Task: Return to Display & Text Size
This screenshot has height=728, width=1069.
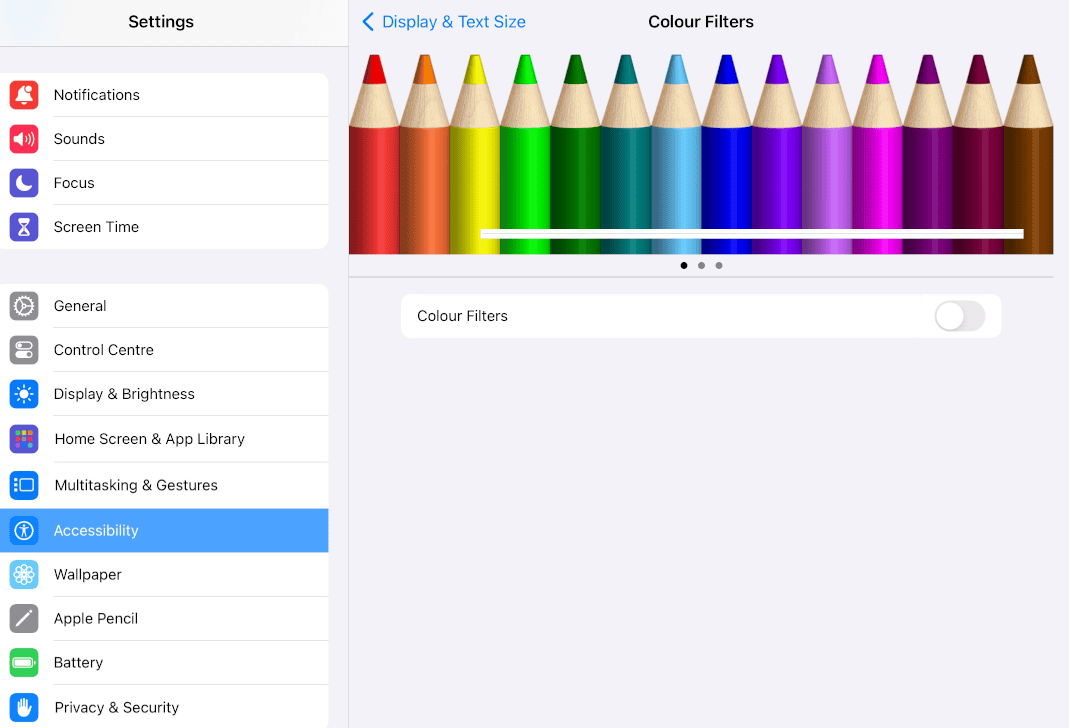Action: click(453, 22)
